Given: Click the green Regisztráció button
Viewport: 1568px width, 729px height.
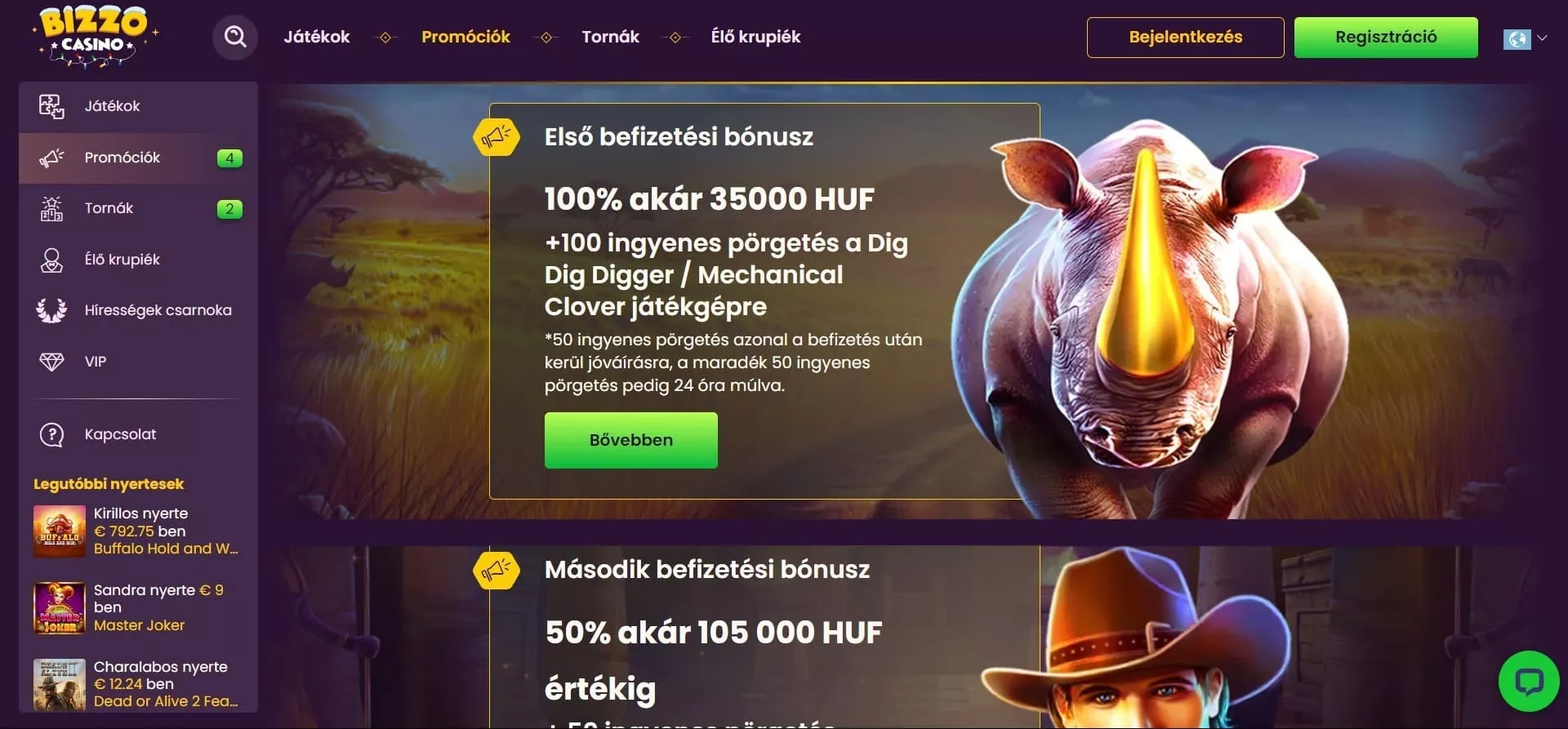Looking at the screenshot, I should (x=1386, y=38).
